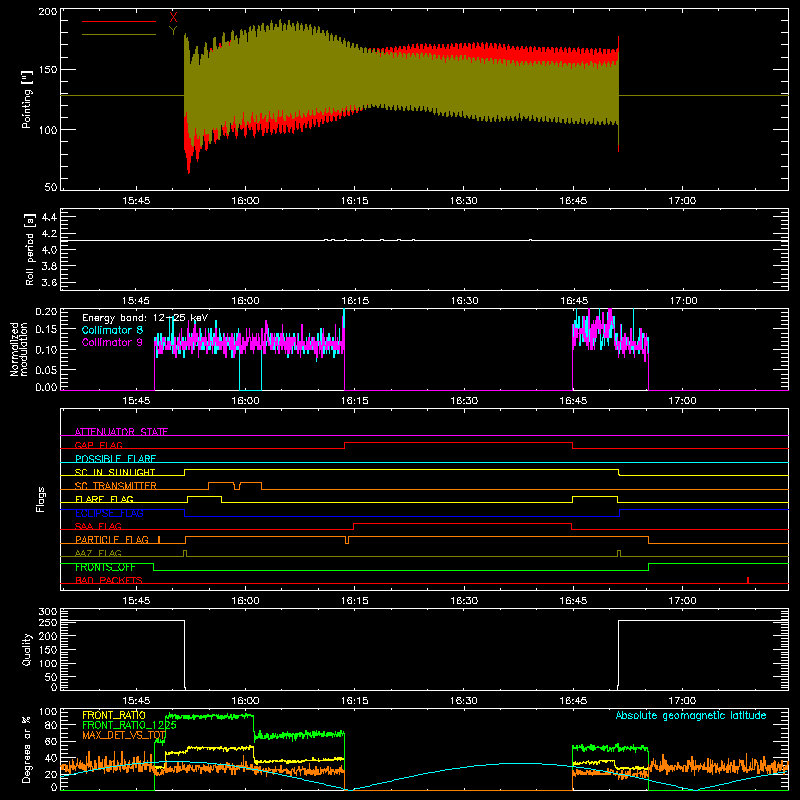800x800 pixels.
Task: Select the FRONT_RATIO_1225 legend label
Action: (x=129, y=725)
